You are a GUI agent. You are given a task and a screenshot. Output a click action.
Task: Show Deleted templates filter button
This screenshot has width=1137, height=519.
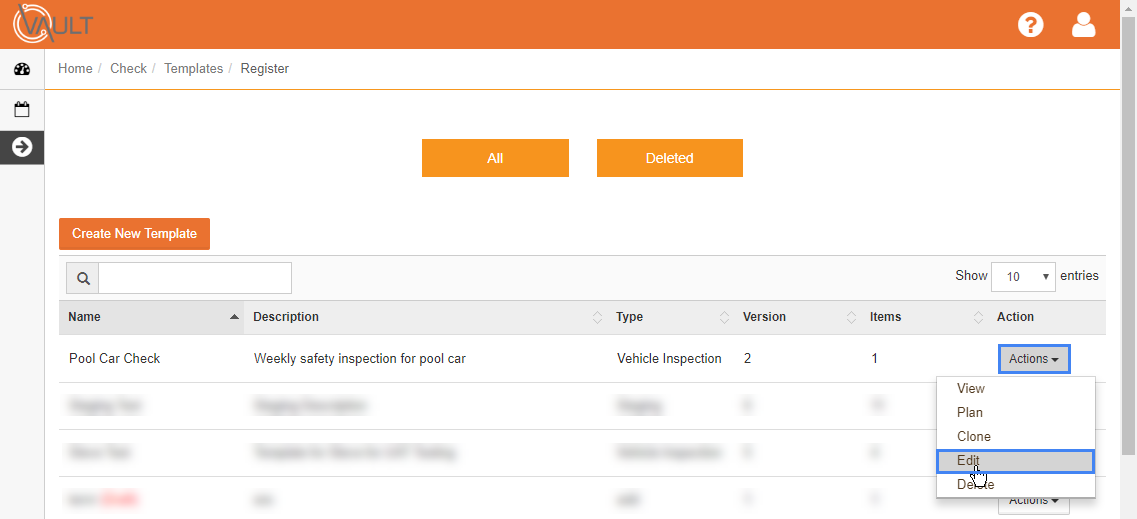coord(669,158)
